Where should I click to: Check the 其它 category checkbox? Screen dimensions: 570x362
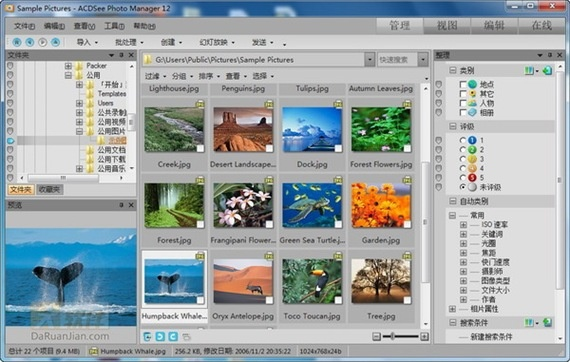[x=463, y=94]
